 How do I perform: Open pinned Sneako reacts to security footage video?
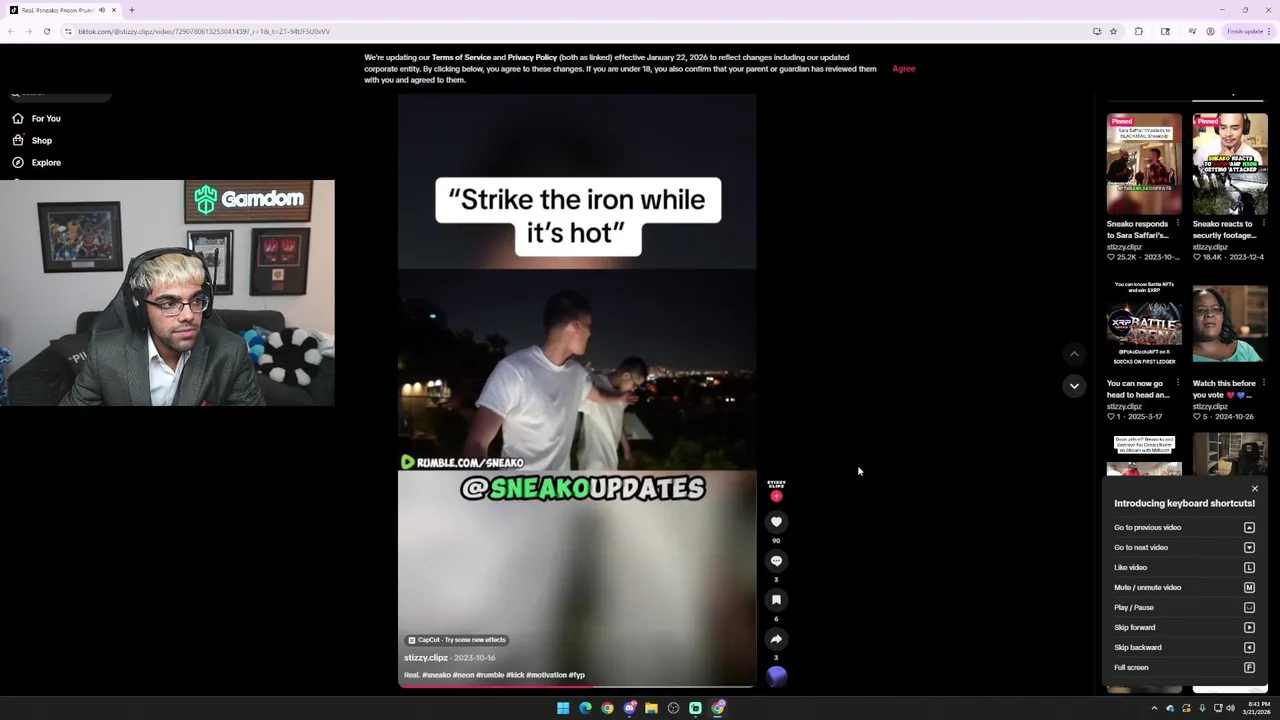pos(1230,164)
